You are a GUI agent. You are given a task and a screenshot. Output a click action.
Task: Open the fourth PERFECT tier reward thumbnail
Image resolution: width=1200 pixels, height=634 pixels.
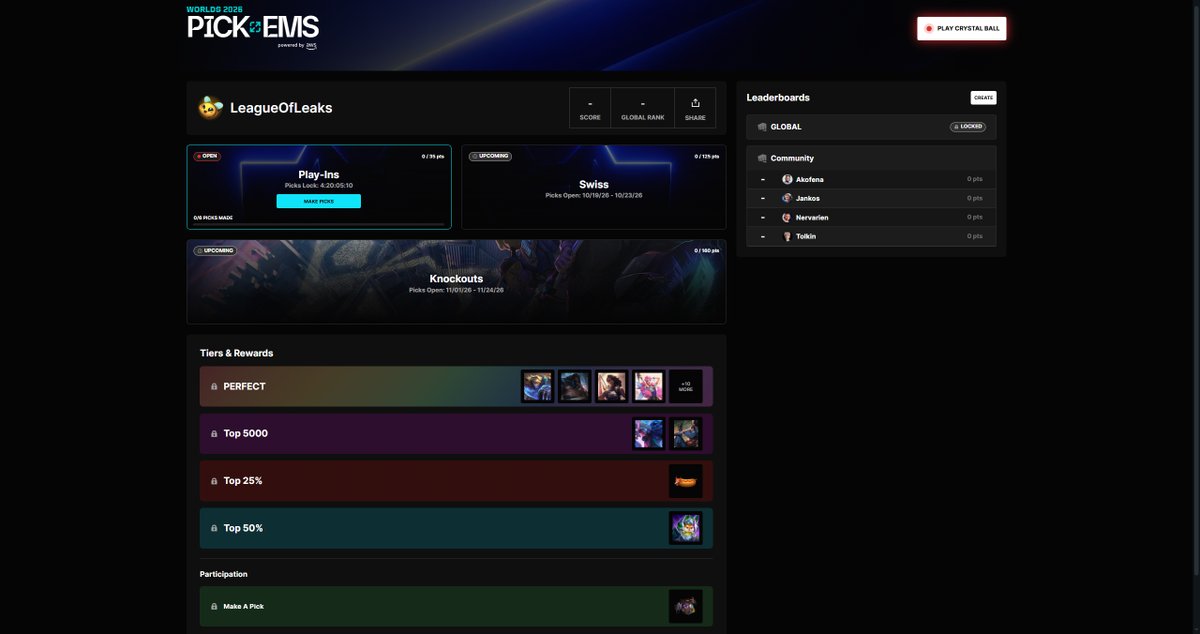pyautogui.click(x=648, y=386)
